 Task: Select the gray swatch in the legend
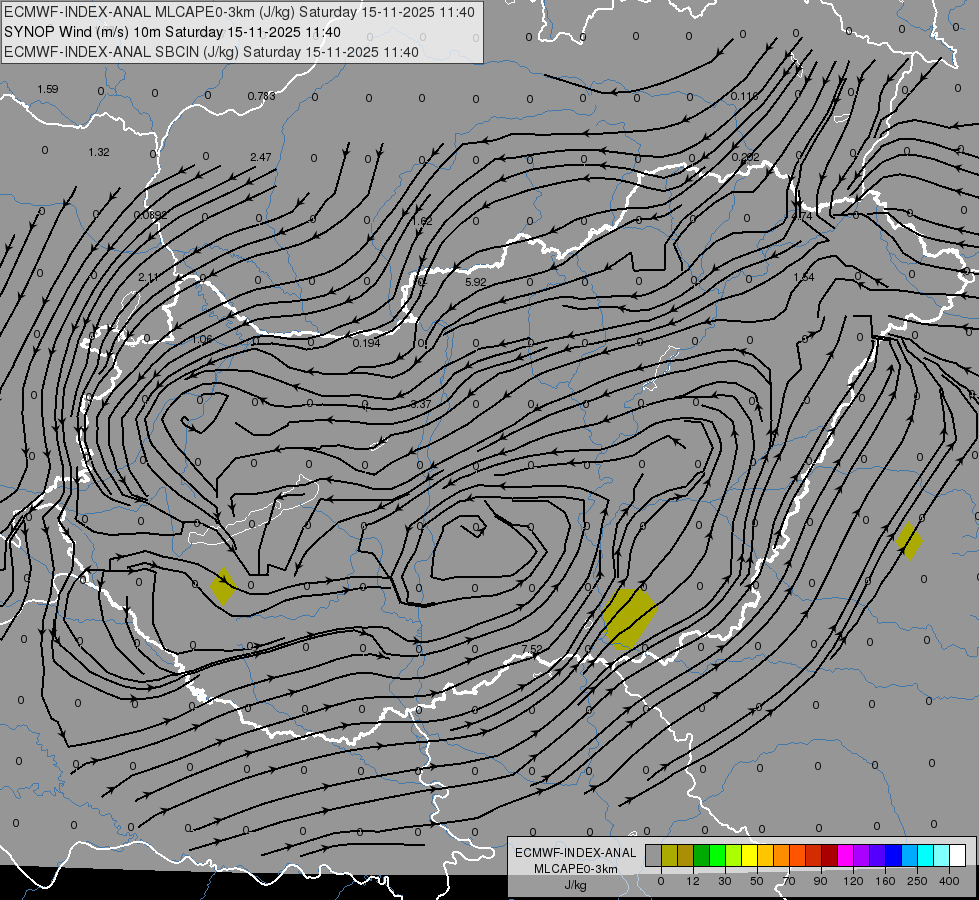tap(654, 855)
